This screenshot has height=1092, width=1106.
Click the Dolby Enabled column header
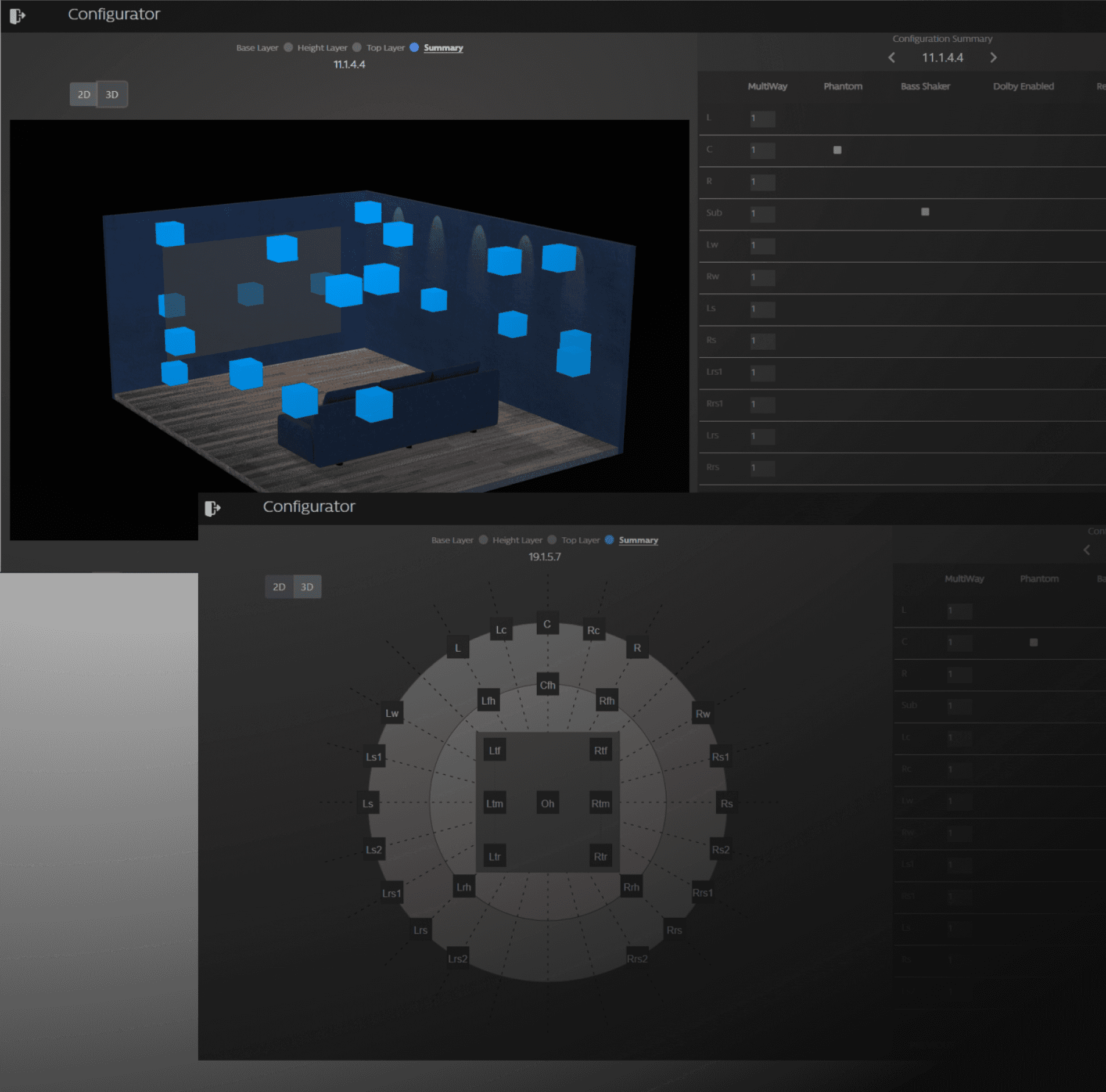[1023, 86]
